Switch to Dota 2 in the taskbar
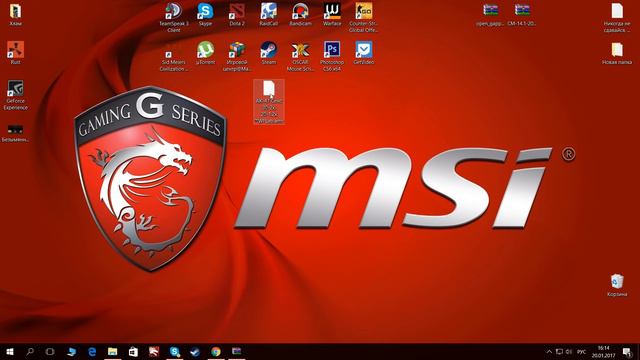 [x=154, y=351]
